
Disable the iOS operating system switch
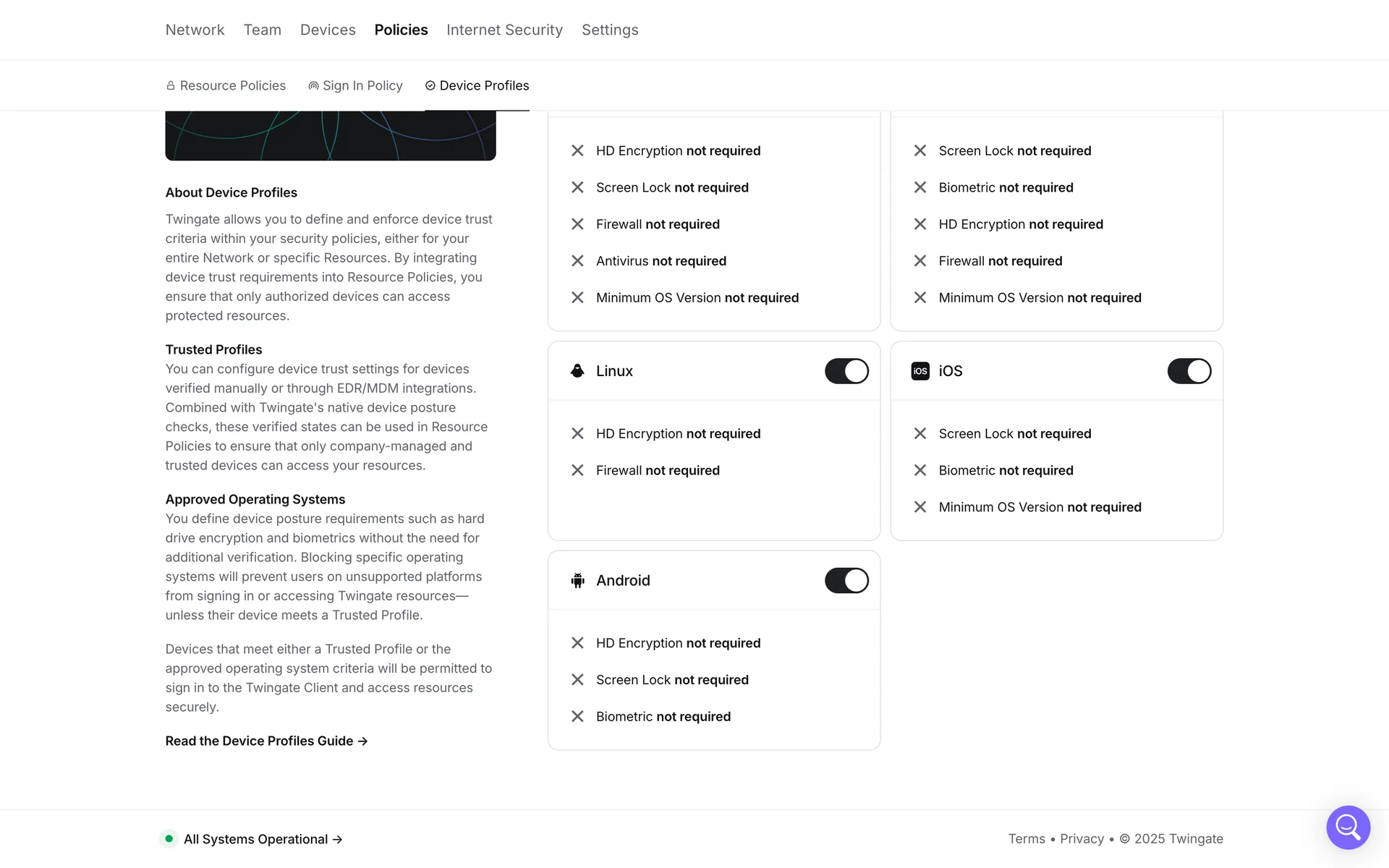click(1189, 371)
